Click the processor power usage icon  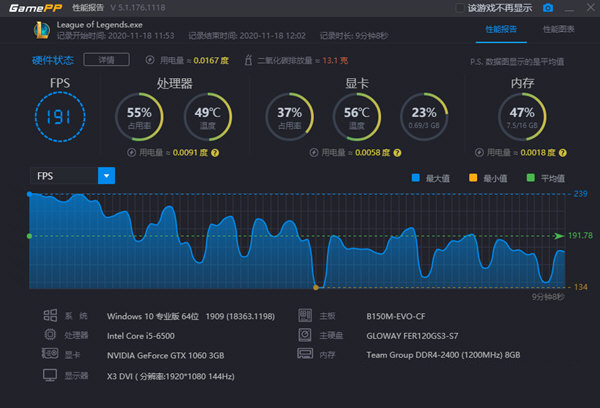(x=132, y=153)
